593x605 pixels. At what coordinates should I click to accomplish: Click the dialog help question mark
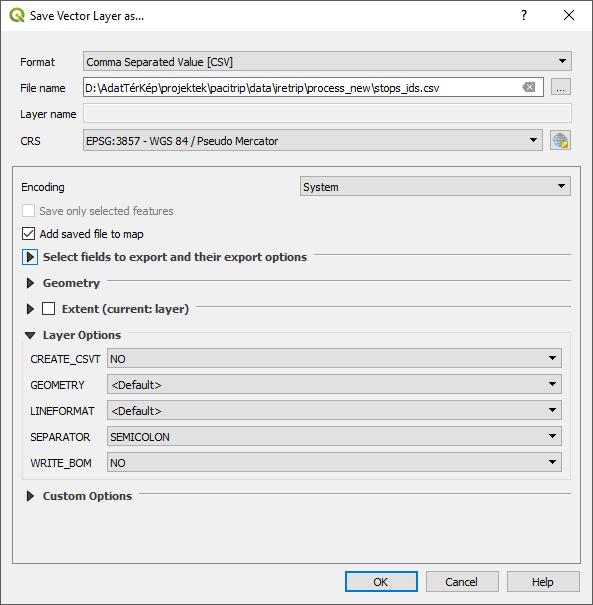pos(524,15)
